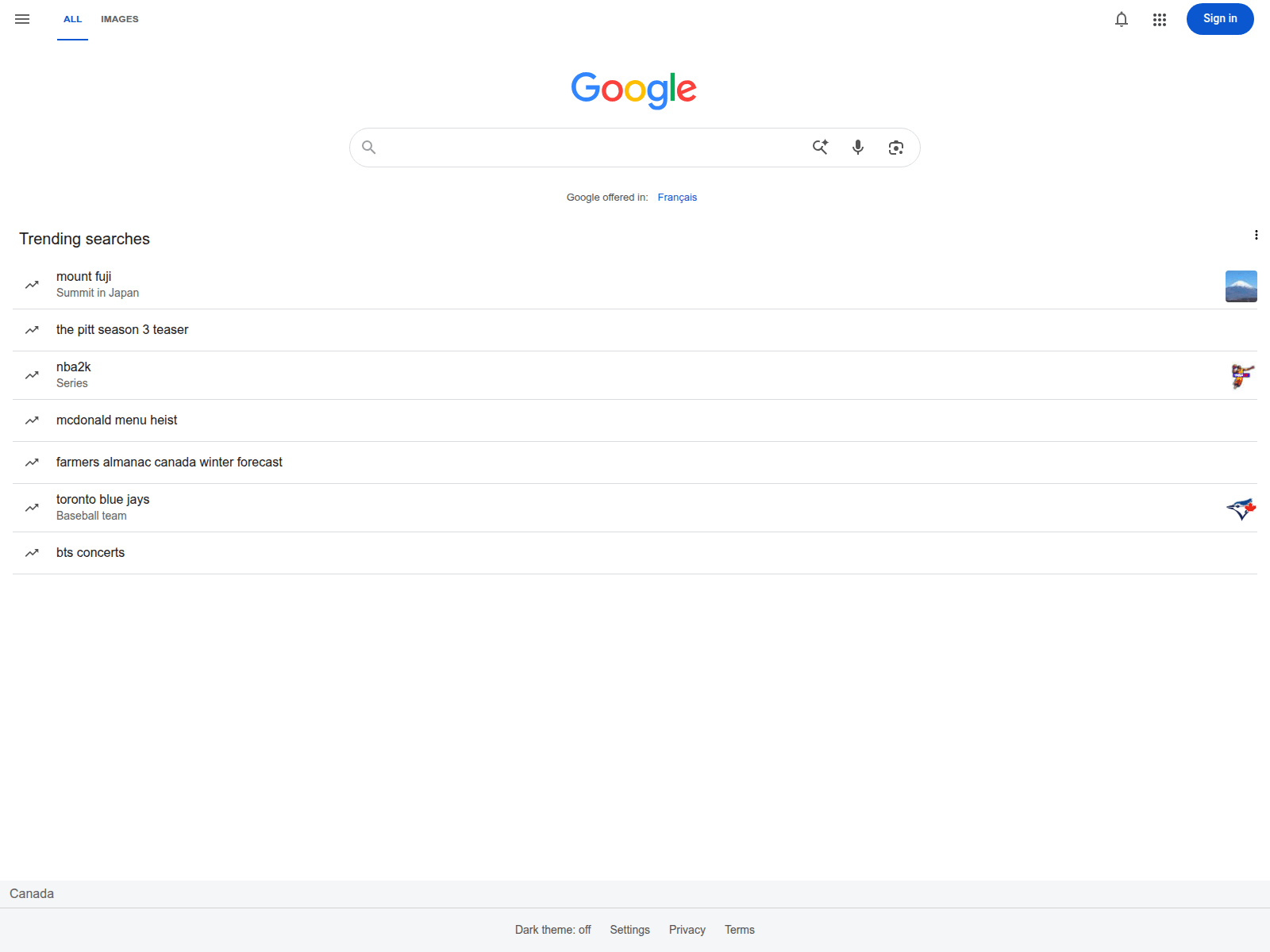Open trending searches three-dot options
Screen dimensions: 1270x952
[x=1256, y=235]
